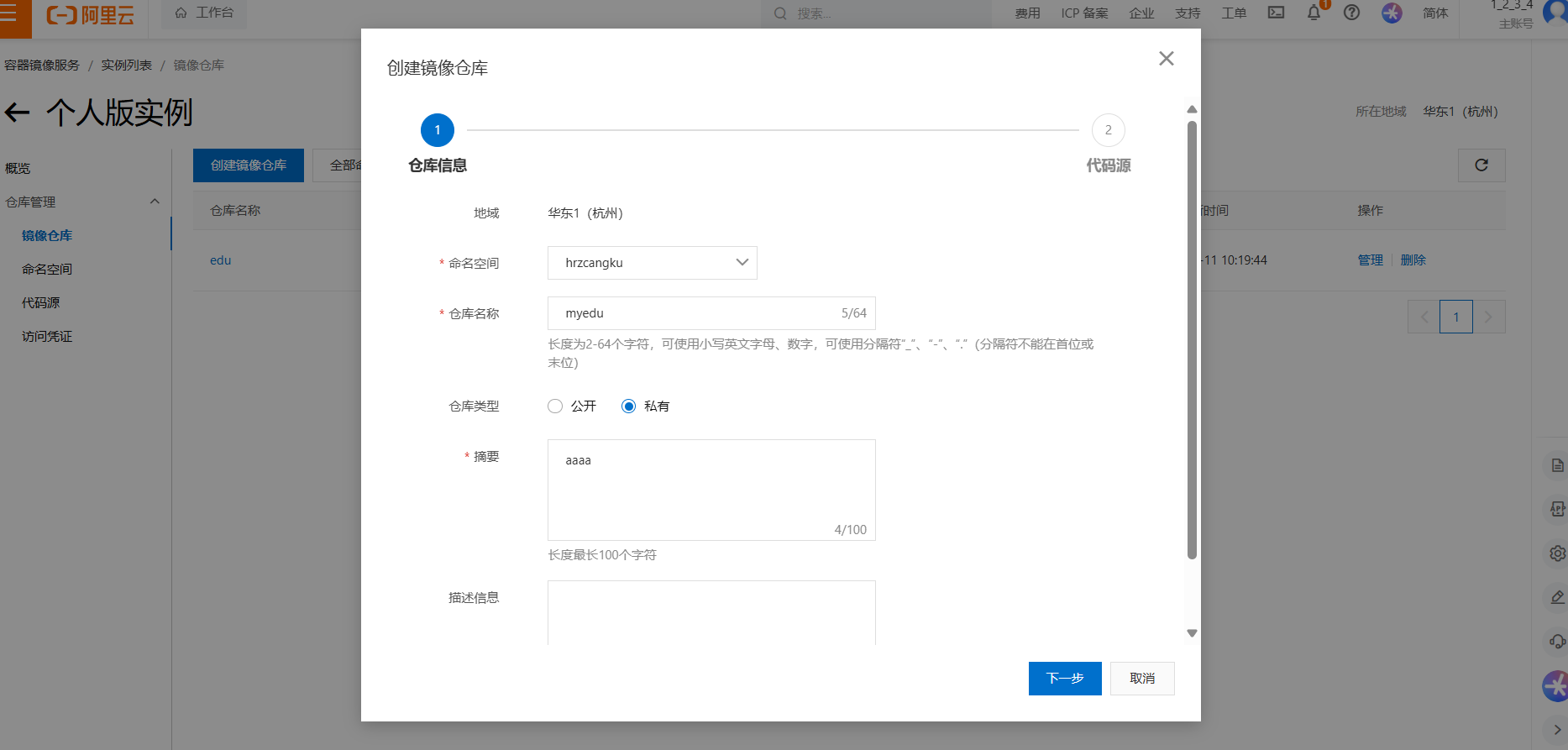Open the hamburger menu icon
Screen dimensions: 1568x750
tap(10, 13)
